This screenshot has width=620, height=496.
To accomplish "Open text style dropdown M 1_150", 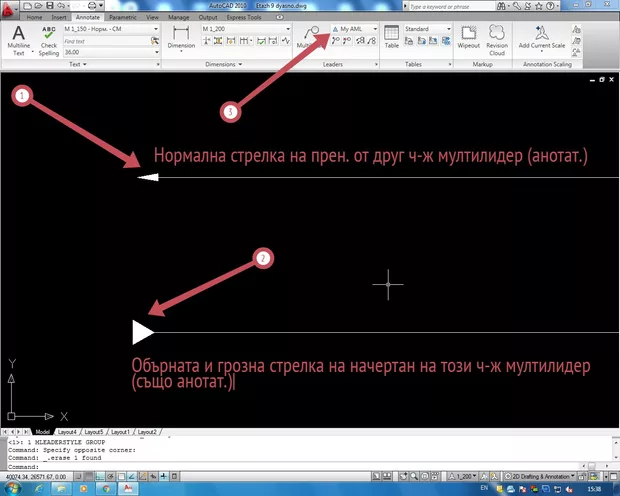I will coord(111,29).
